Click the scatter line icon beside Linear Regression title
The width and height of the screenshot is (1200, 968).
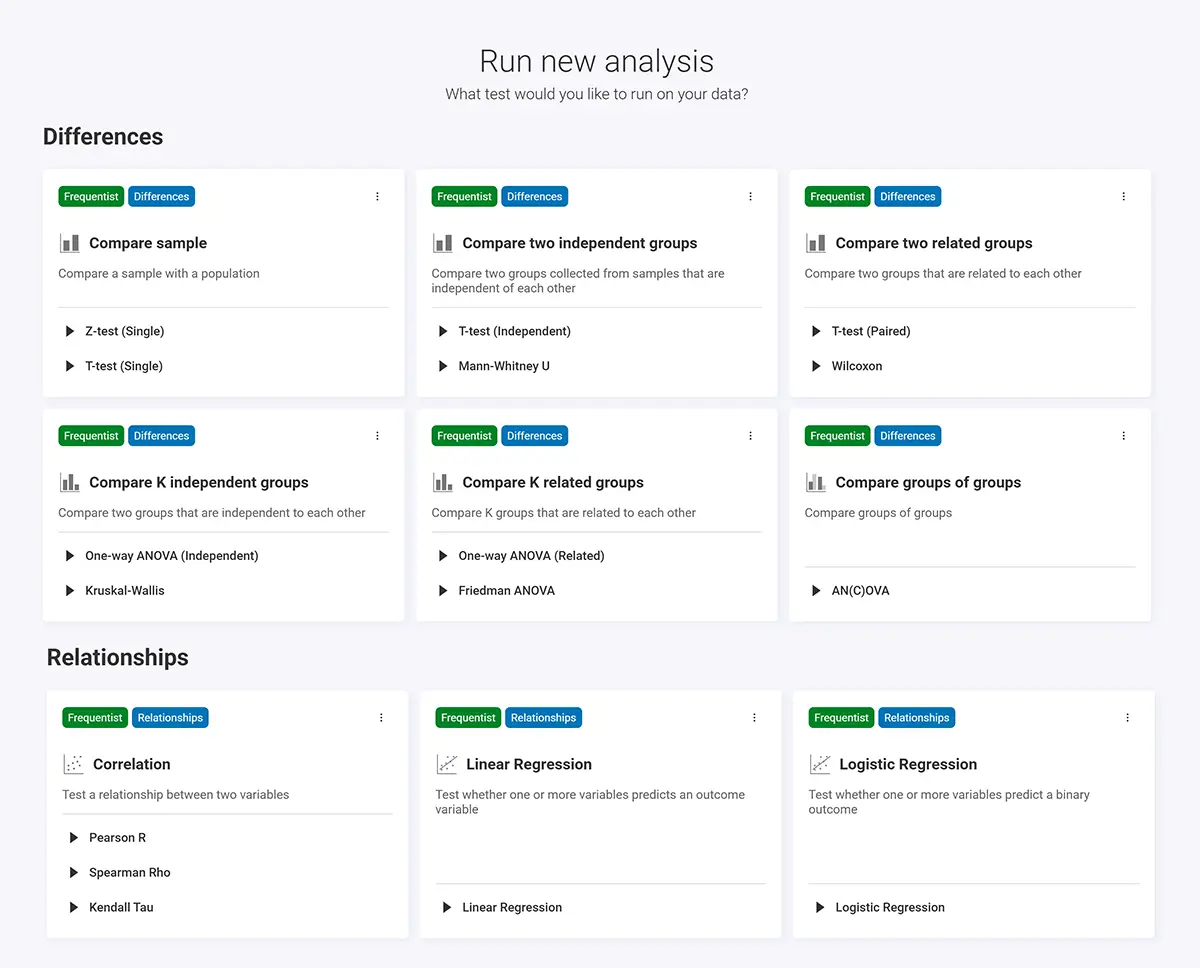[x=446, y=764]
